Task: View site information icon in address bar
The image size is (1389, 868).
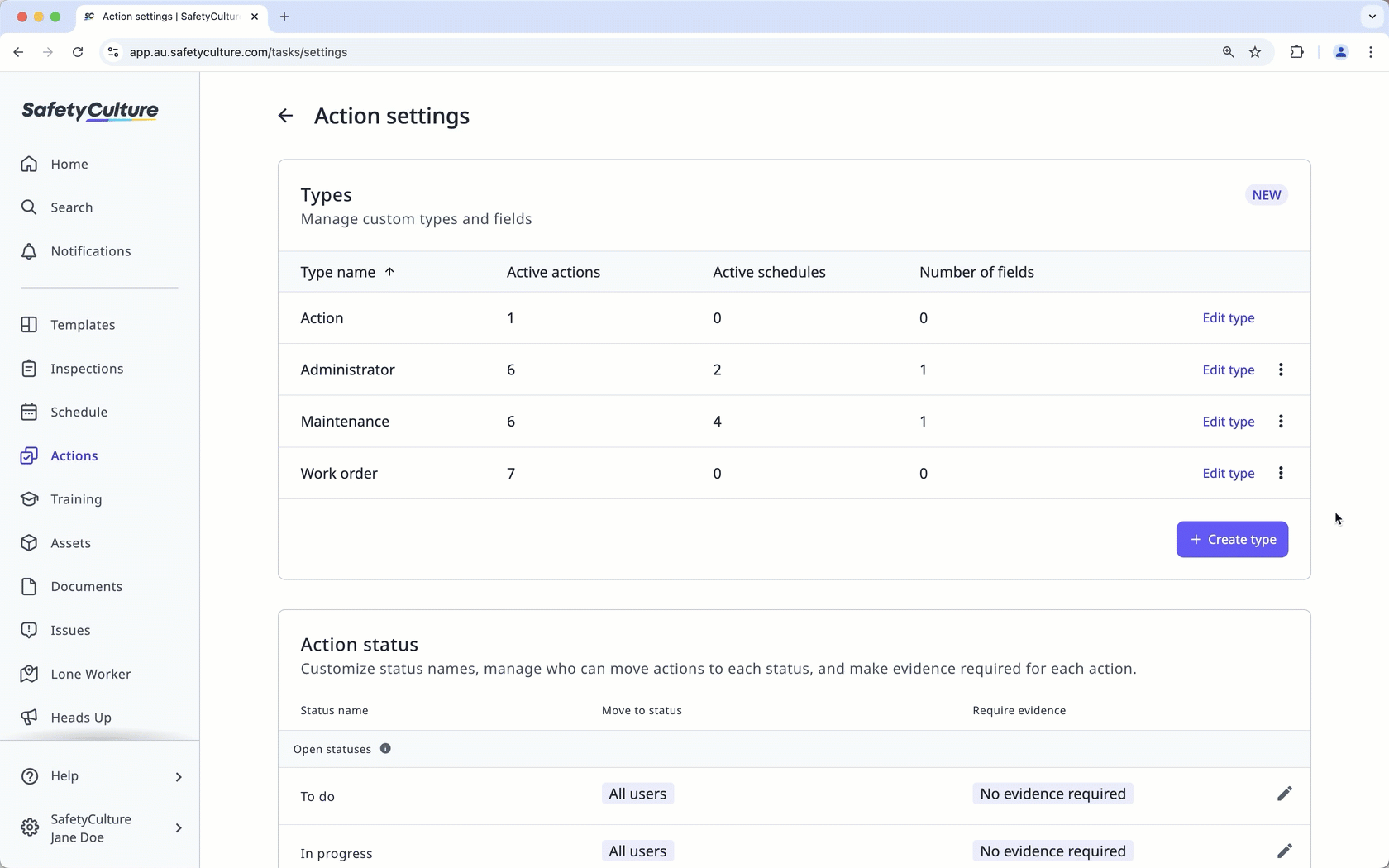Action: [113, 52]
